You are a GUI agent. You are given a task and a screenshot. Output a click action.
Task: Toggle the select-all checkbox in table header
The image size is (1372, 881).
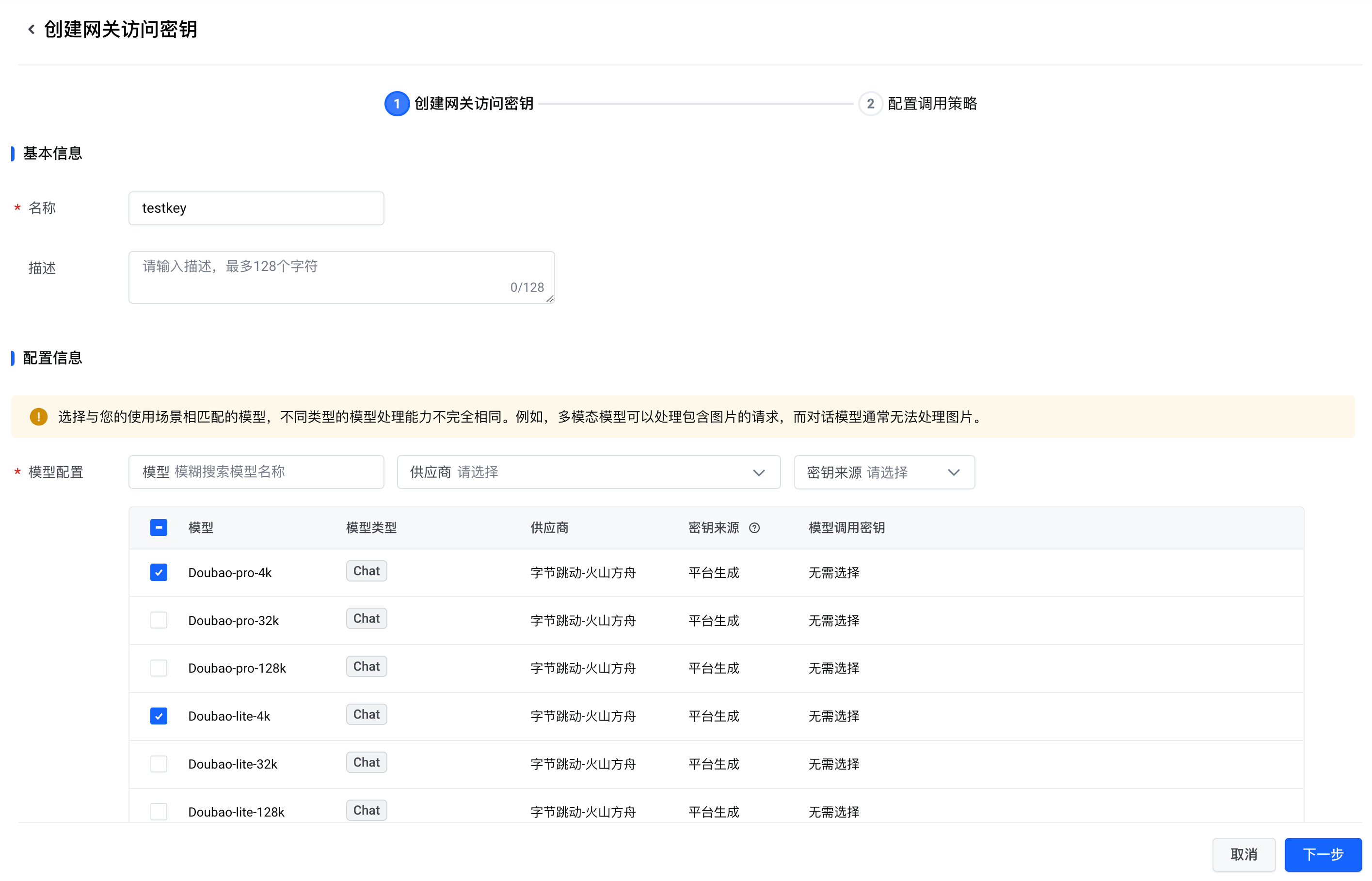point(159,527)
